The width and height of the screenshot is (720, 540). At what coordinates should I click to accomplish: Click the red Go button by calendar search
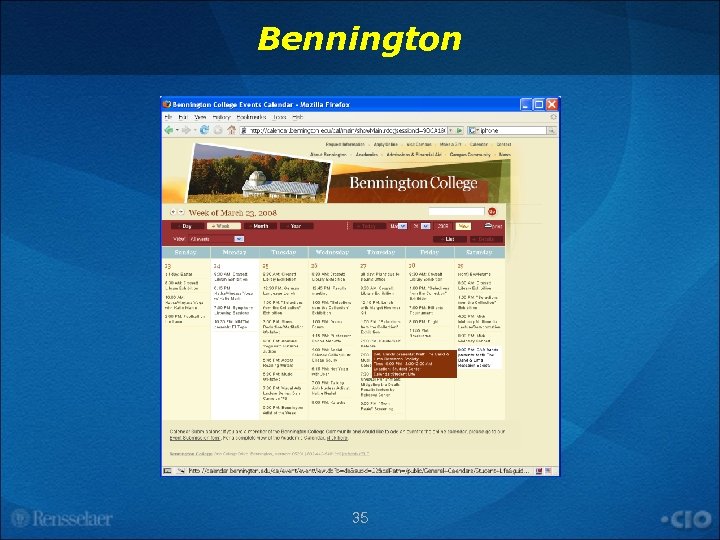(492, 212)
